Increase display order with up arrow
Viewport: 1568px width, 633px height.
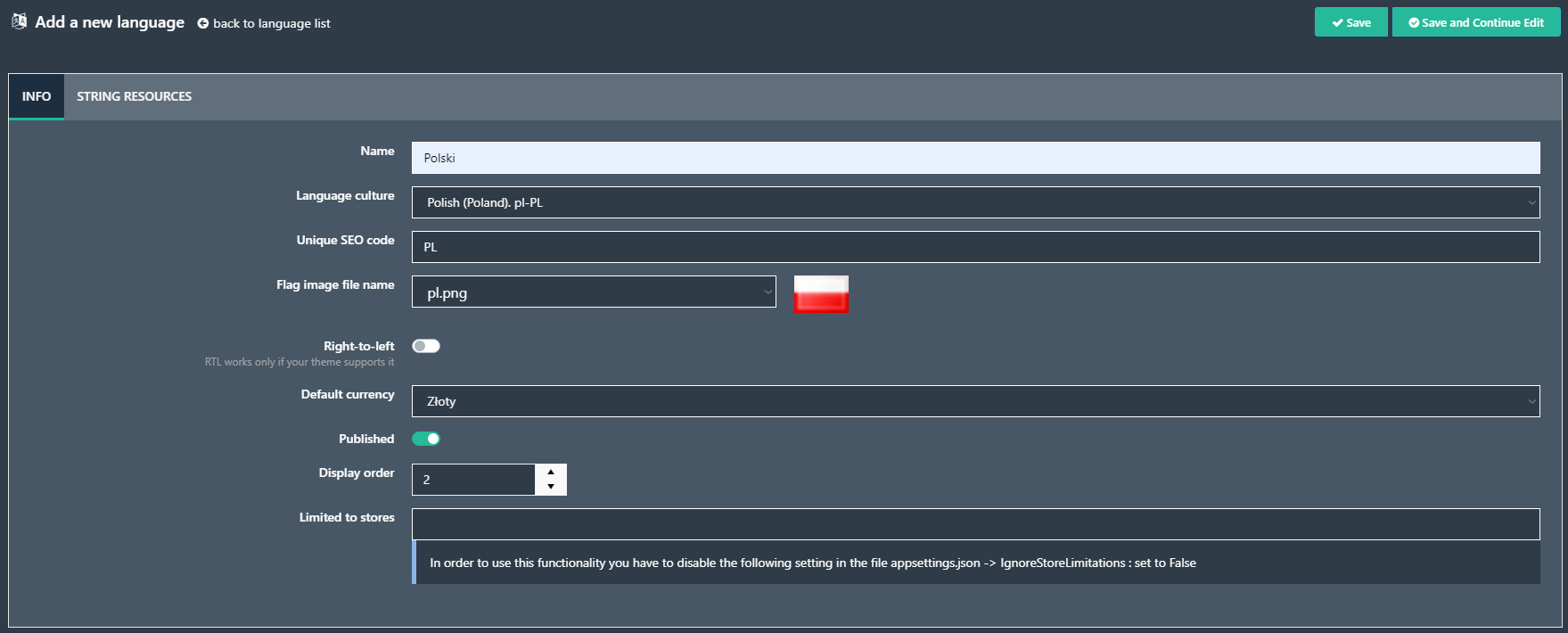551,472
